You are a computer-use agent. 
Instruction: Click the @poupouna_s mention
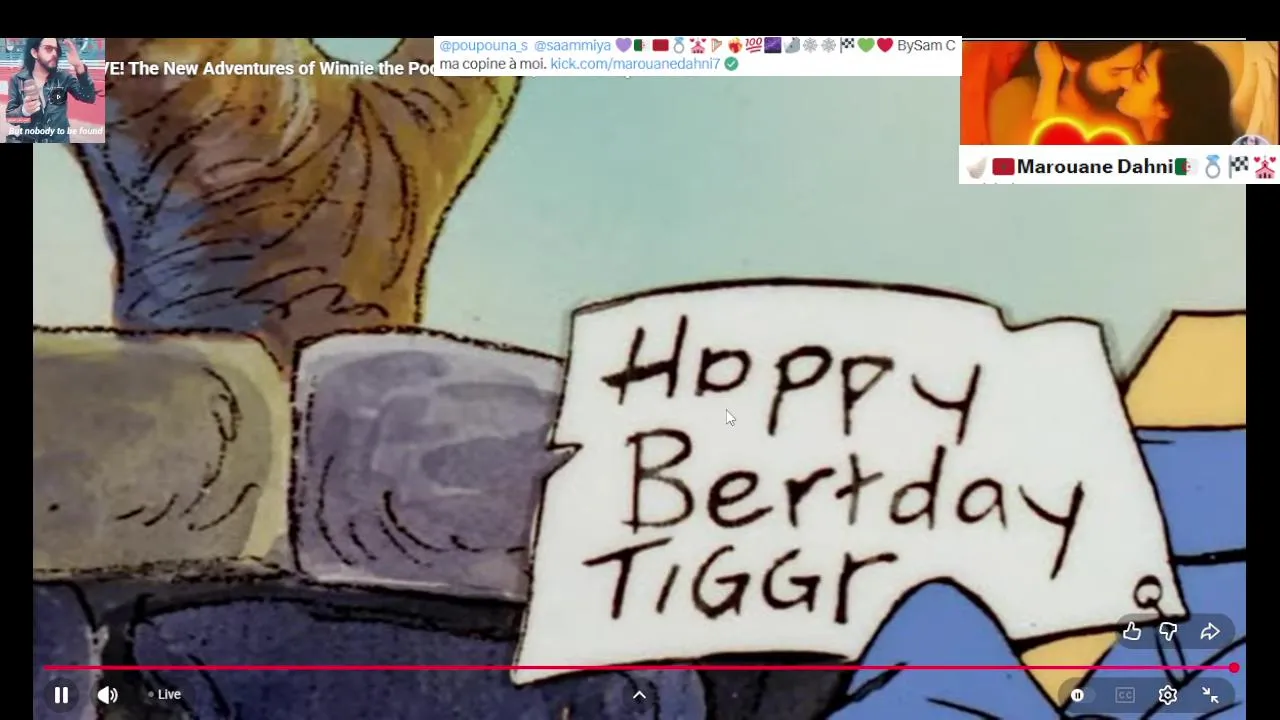click(x=483, y=45)
